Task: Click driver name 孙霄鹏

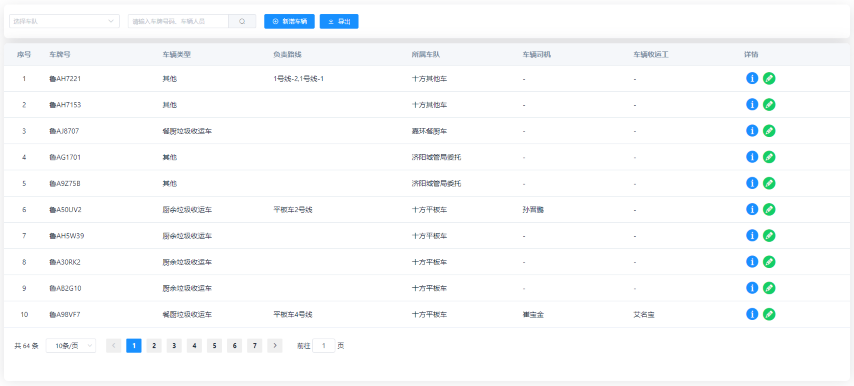Action: 533,210
